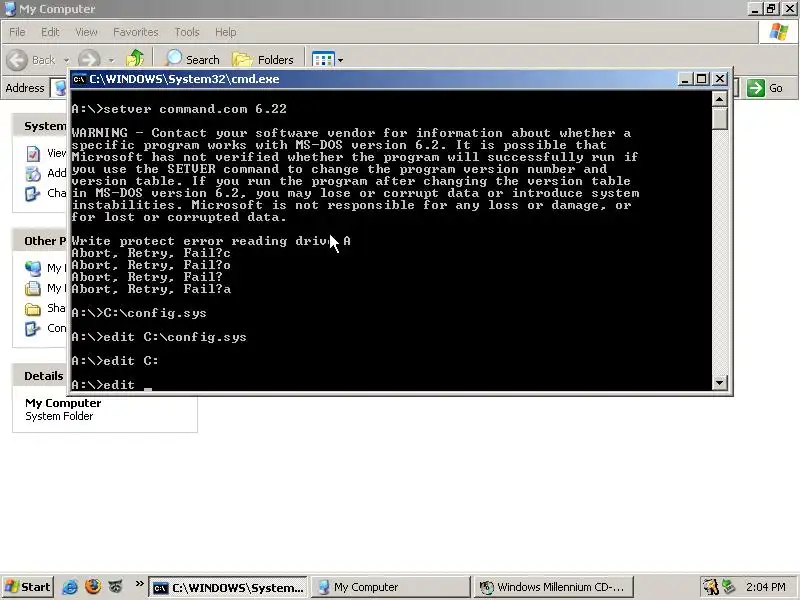Click the cmd.exe title bar icon
This screenshot has width=800, height=600.
click(79, 79)
